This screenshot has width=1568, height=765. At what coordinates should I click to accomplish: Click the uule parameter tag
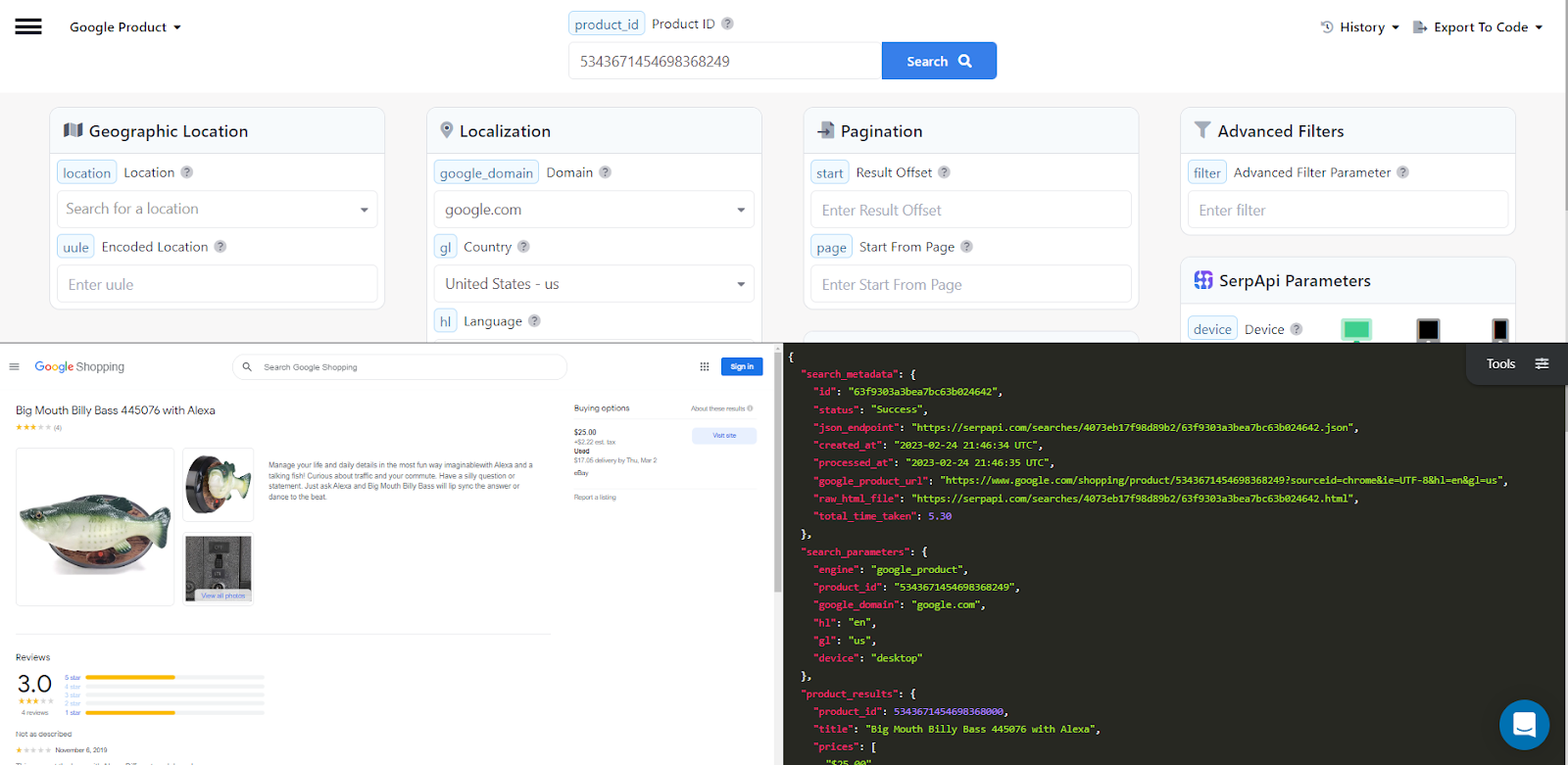(75, 248)
